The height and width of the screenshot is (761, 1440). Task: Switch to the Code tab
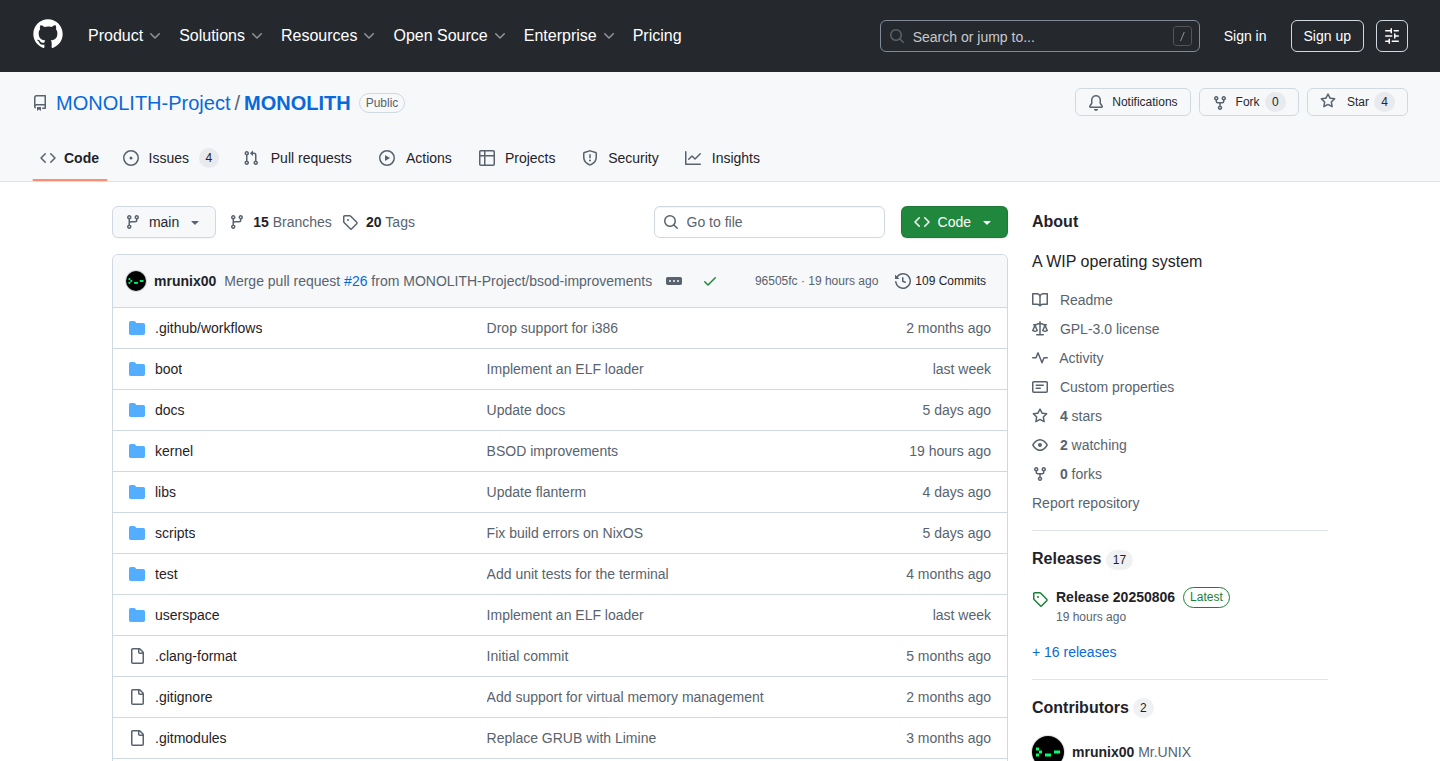(70, 158)
